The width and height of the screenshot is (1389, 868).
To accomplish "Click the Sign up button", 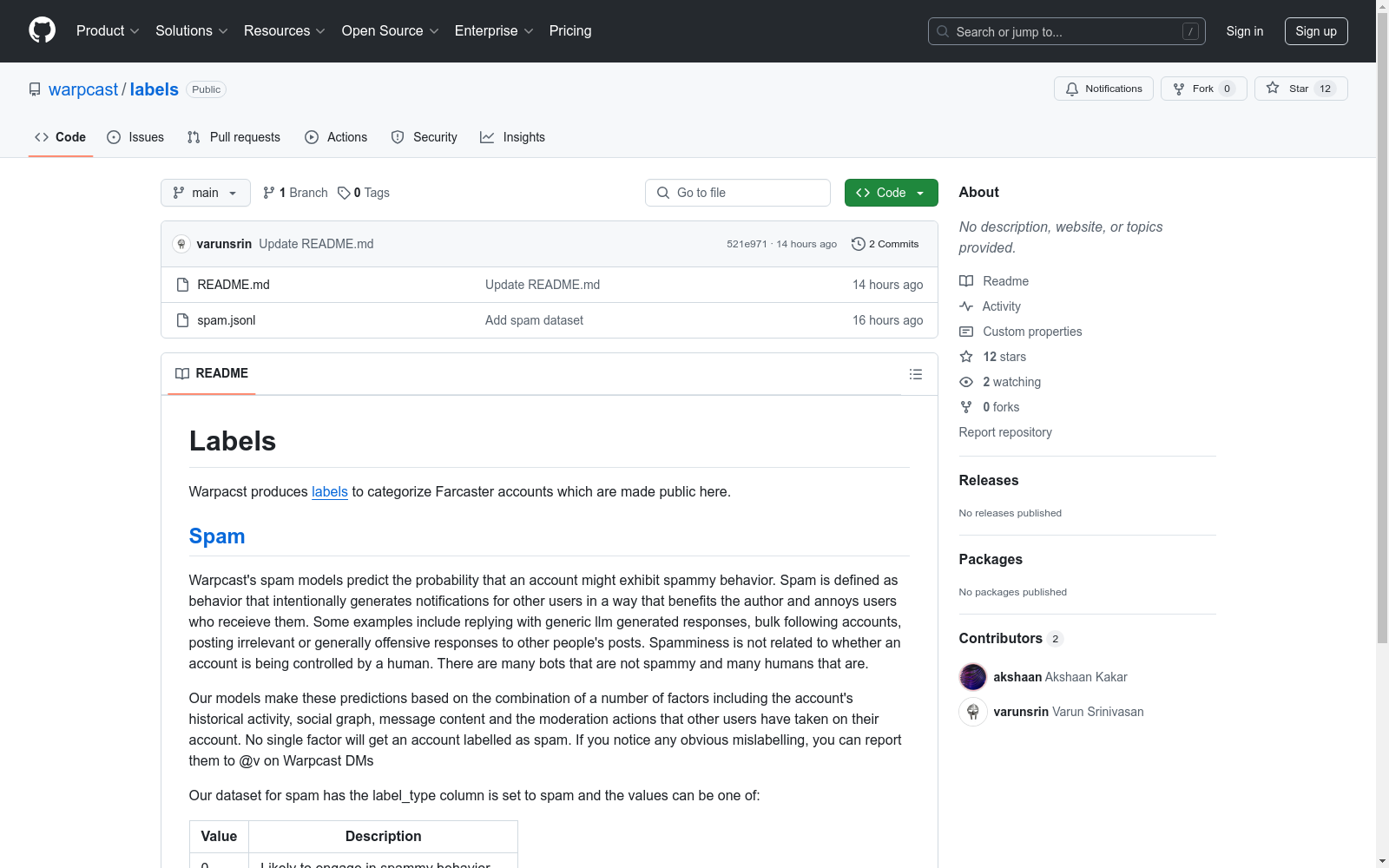I will [1316, 31].
